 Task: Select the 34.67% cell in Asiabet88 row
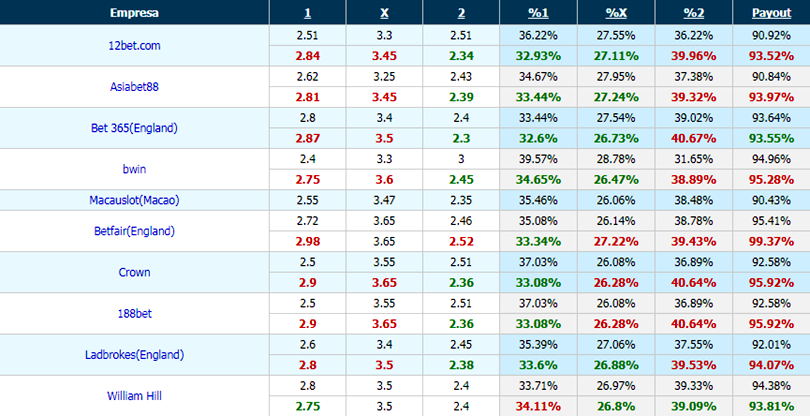point(538,76)
